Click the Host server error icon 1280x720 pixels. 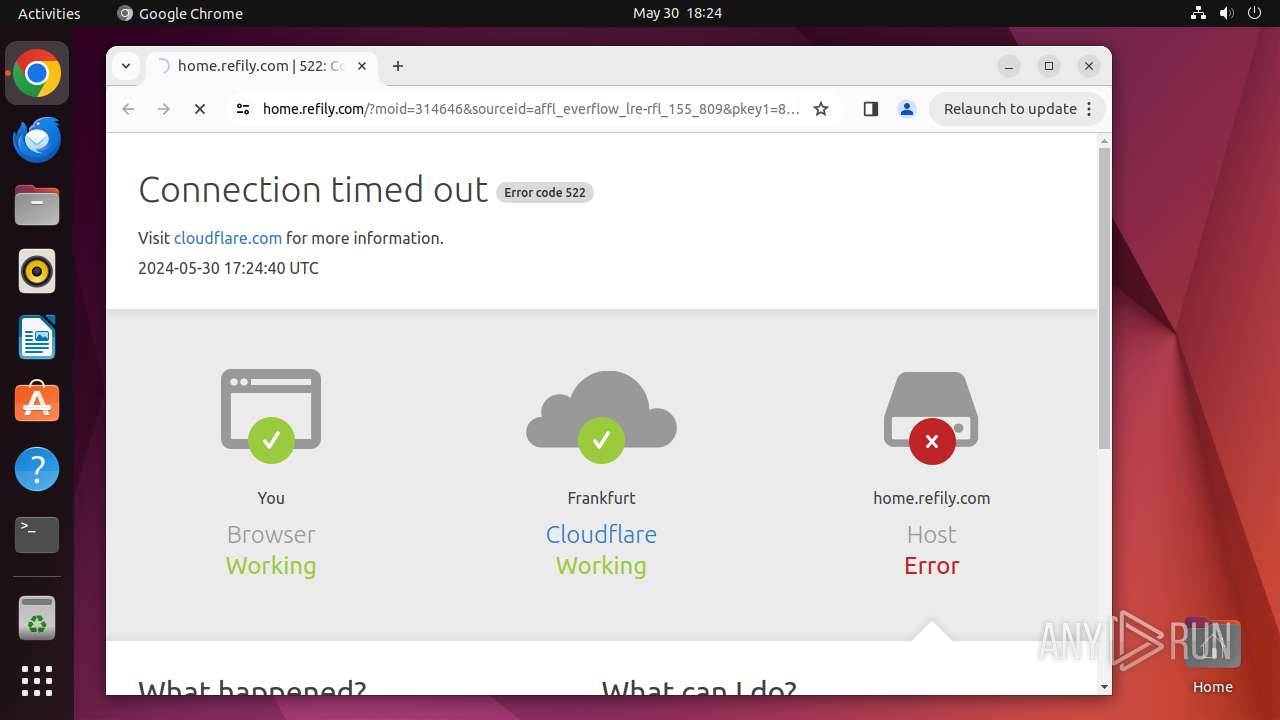pos(931,418)
